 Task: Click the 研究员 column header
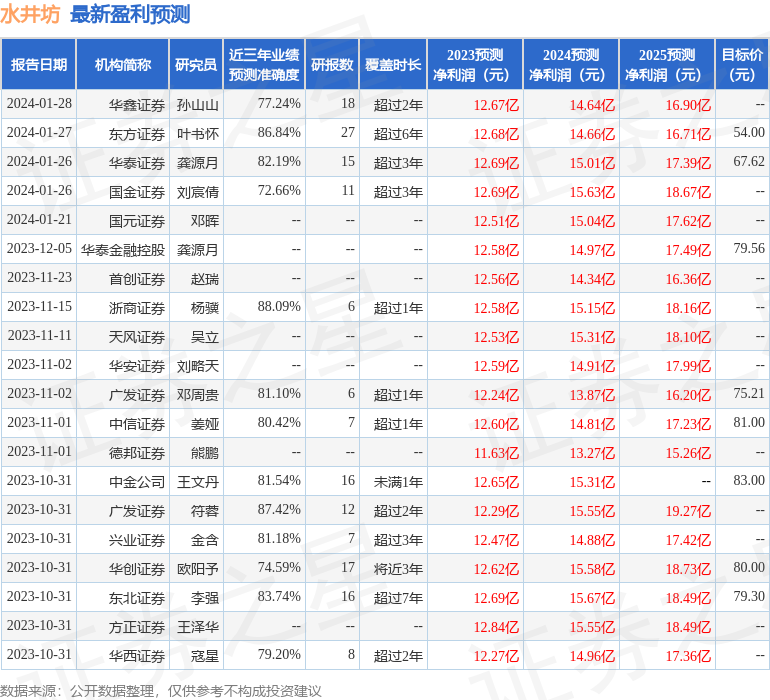coord(195,65)
